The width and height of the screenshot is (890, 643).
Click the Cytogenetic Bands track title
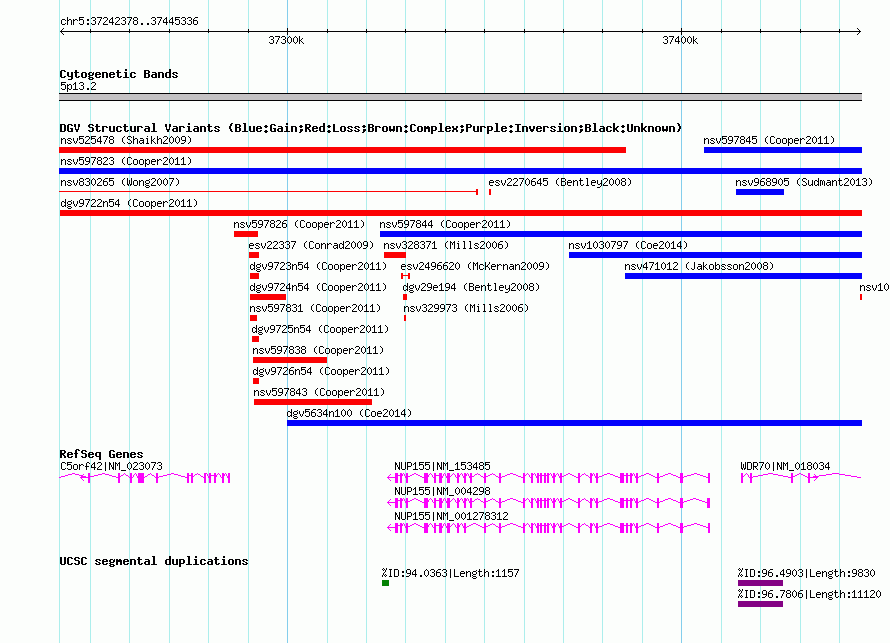pos(119,74)
